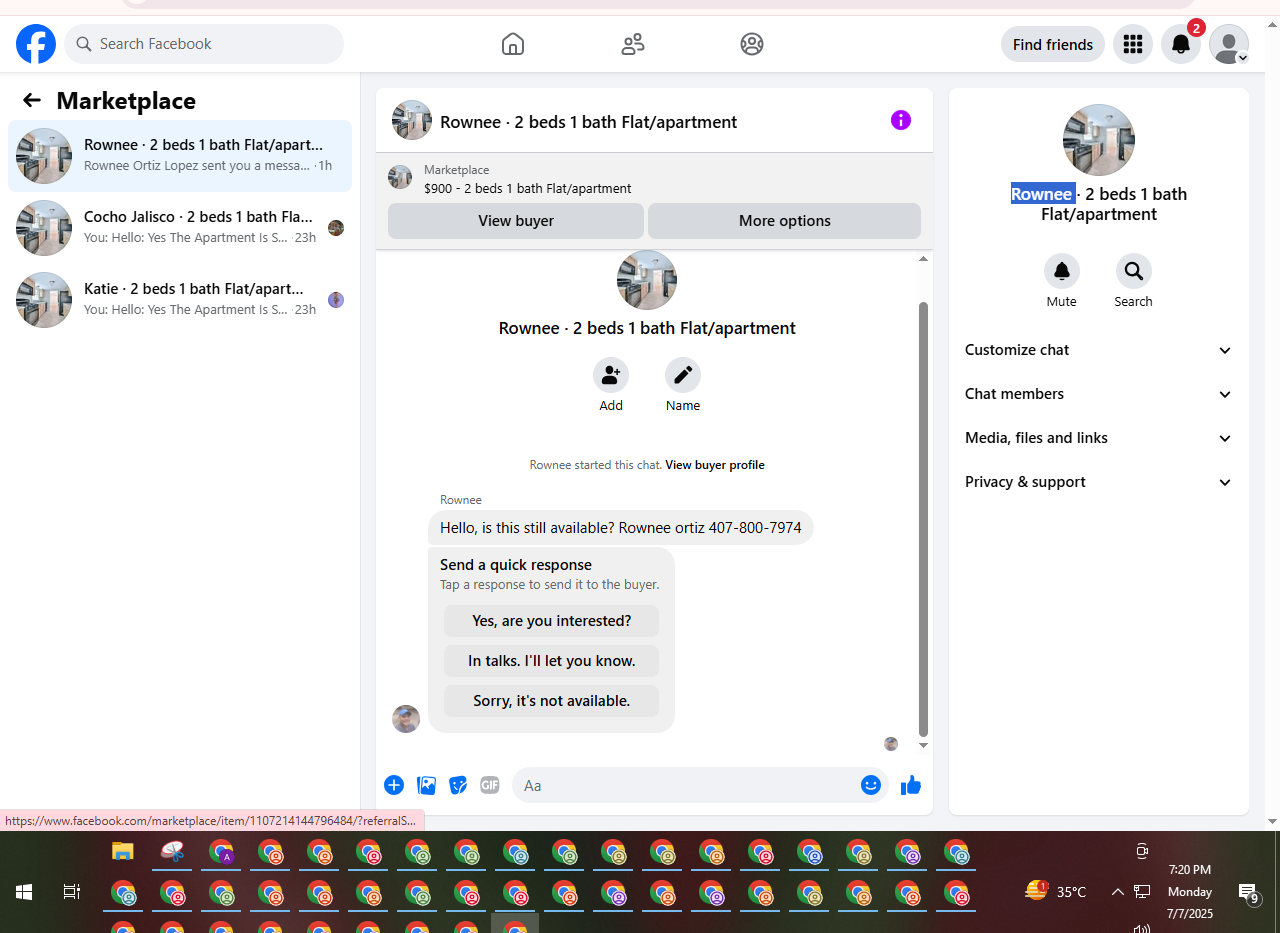This screenshot has width=1280, height=933.
Task: Click the More options button
Action: click(x=785, y=221)
